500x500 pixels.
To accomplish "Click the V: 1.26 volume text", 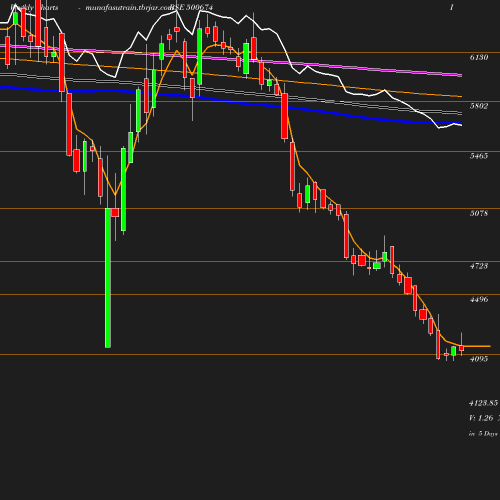I will pos(481,418).
